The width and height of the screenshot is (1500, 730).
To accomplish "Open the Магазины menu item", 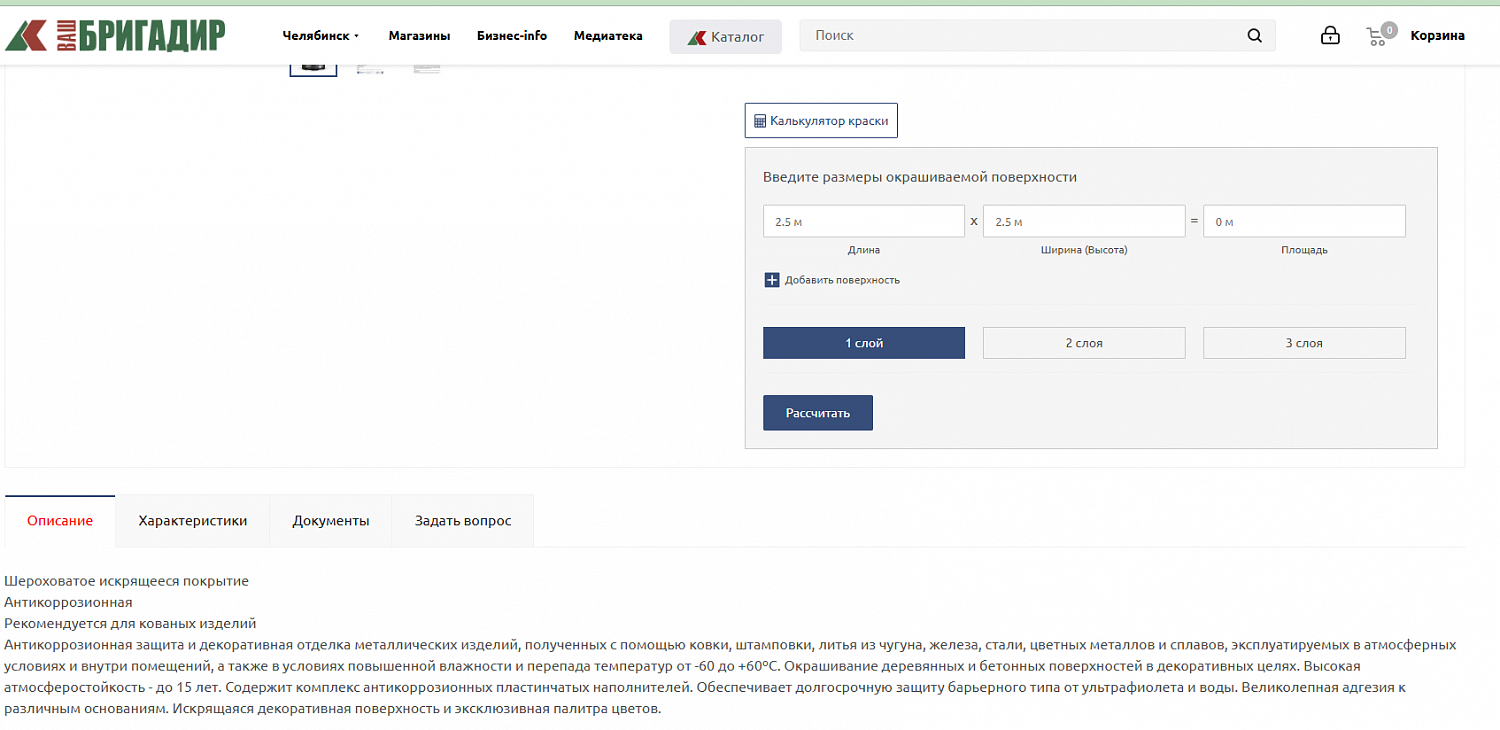I will [419, 36].
